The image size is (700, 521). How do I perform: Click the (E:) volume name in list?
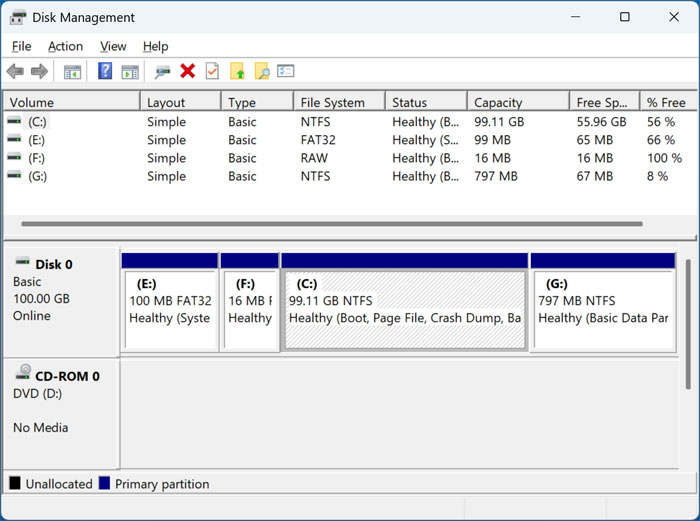click(37, 140)
